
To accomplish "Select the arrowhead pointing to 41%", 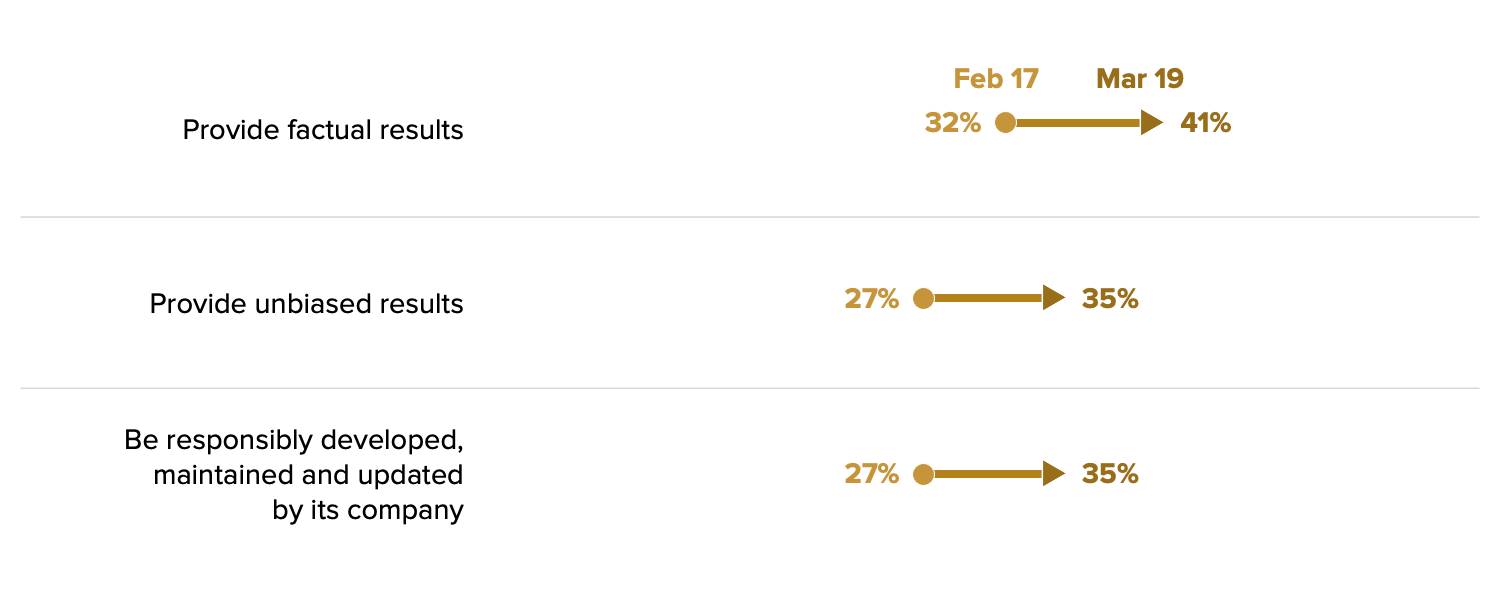I will [x=1152, y=123].
